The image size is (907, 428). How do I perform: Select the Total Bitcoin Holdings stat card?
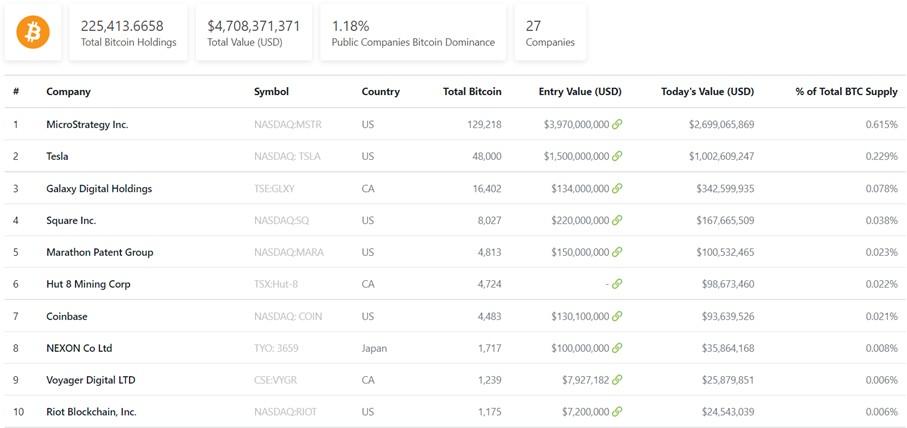pos(128,33)
